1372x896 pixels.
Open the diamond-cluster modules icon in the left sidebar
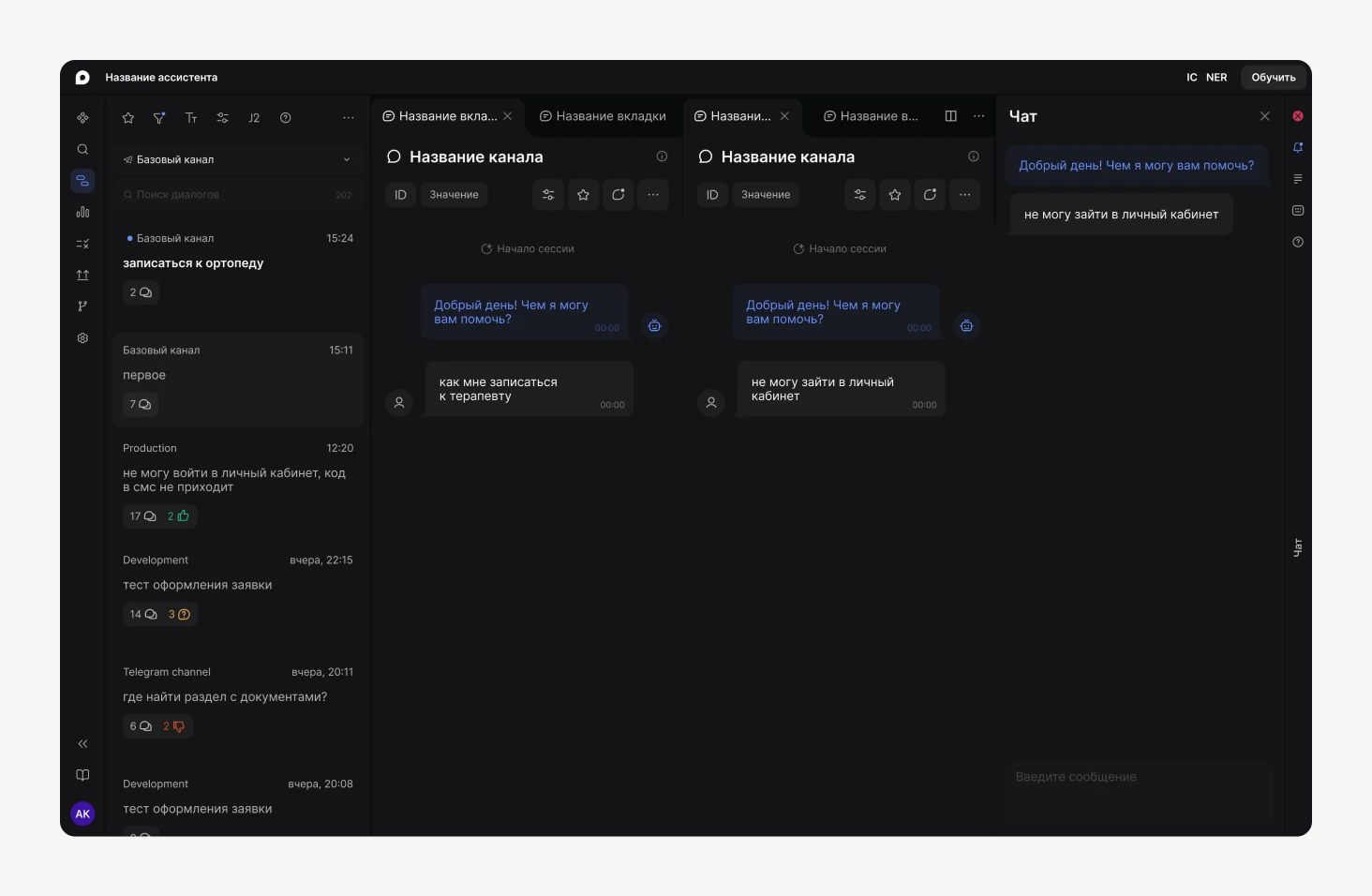(x=82, y=118)
